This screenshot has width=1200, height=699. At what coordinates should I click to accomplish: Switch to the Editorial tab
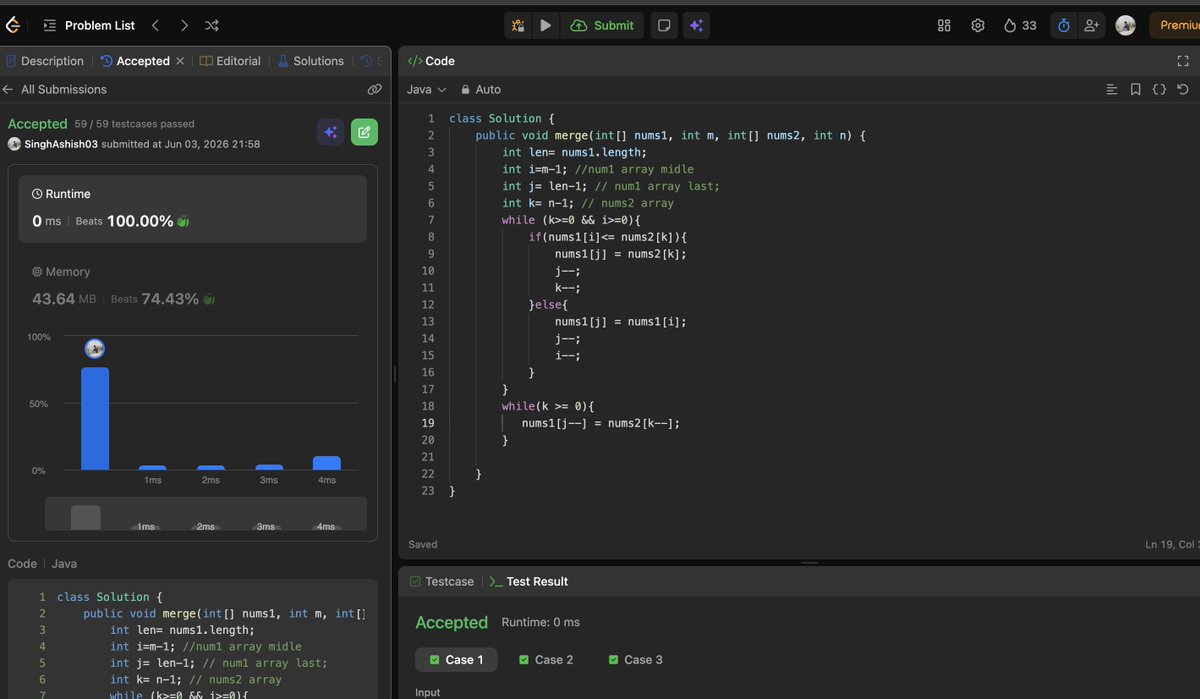pyautogui.click(x=231, y=61)
